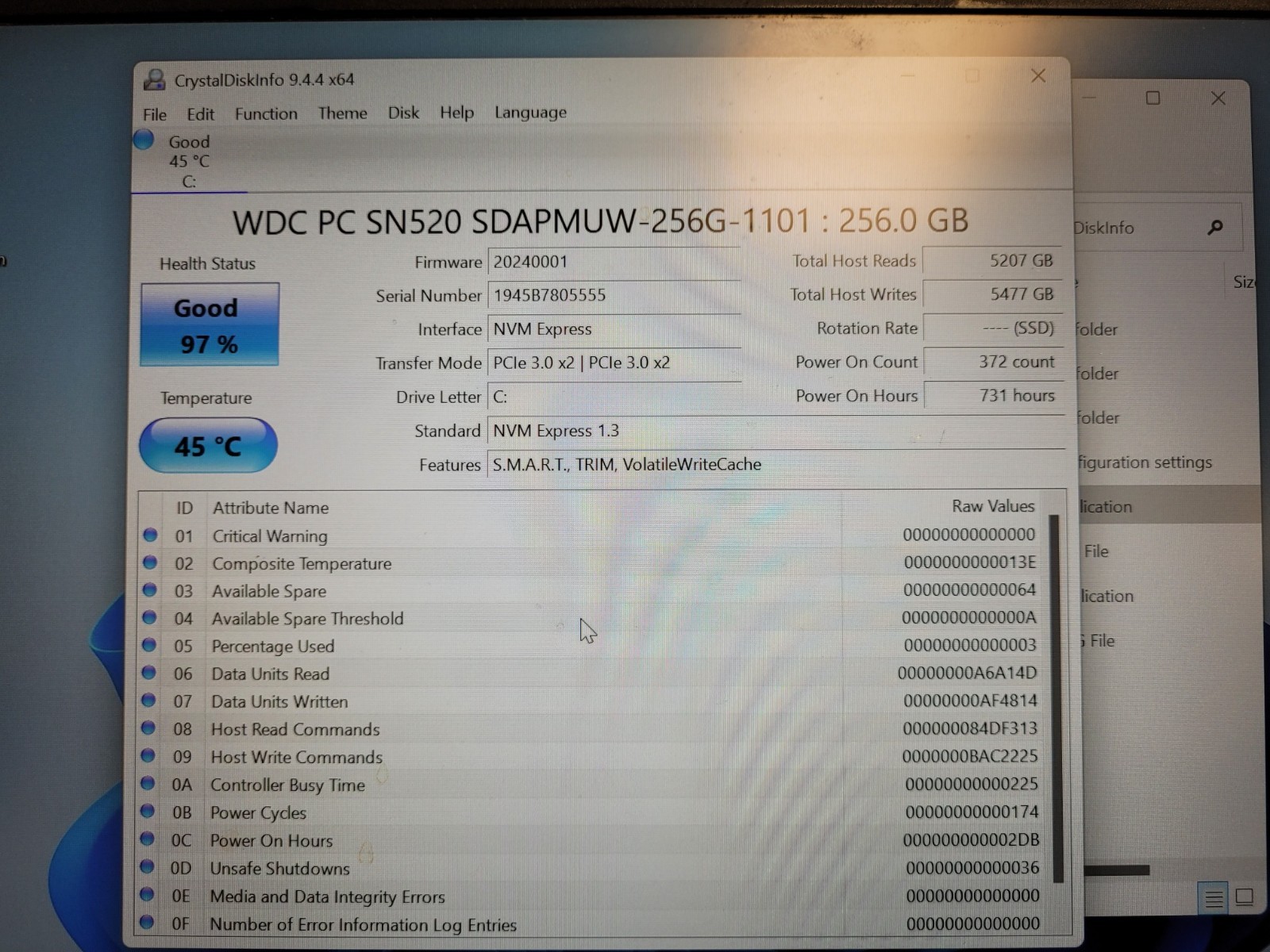
Task: Open the Edit menu
Action: point(200,114)
